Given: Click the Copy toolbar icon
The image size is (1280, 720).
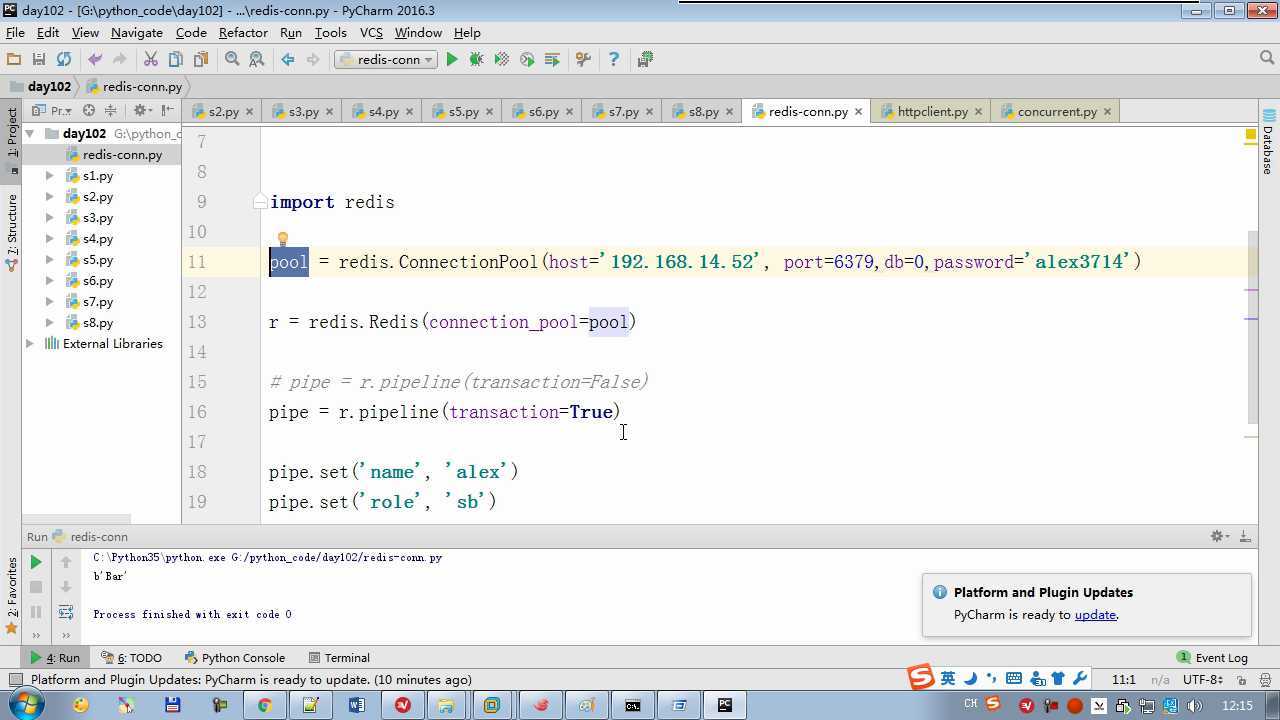Looking at the screenshot, I should click(176, 60).
